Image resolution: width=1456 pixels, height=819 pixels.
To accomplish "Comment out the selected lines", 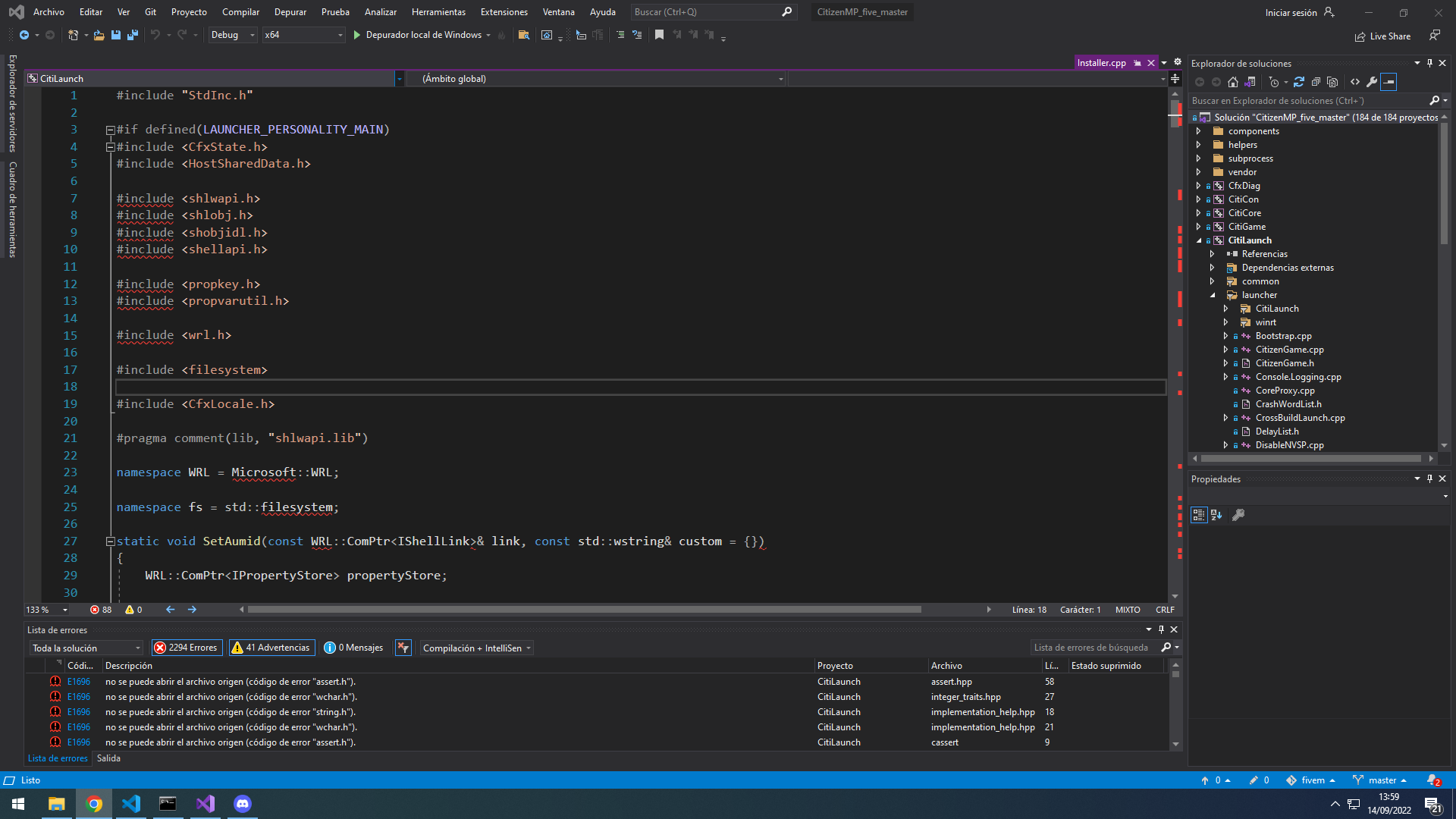I will tap(620, 35).
